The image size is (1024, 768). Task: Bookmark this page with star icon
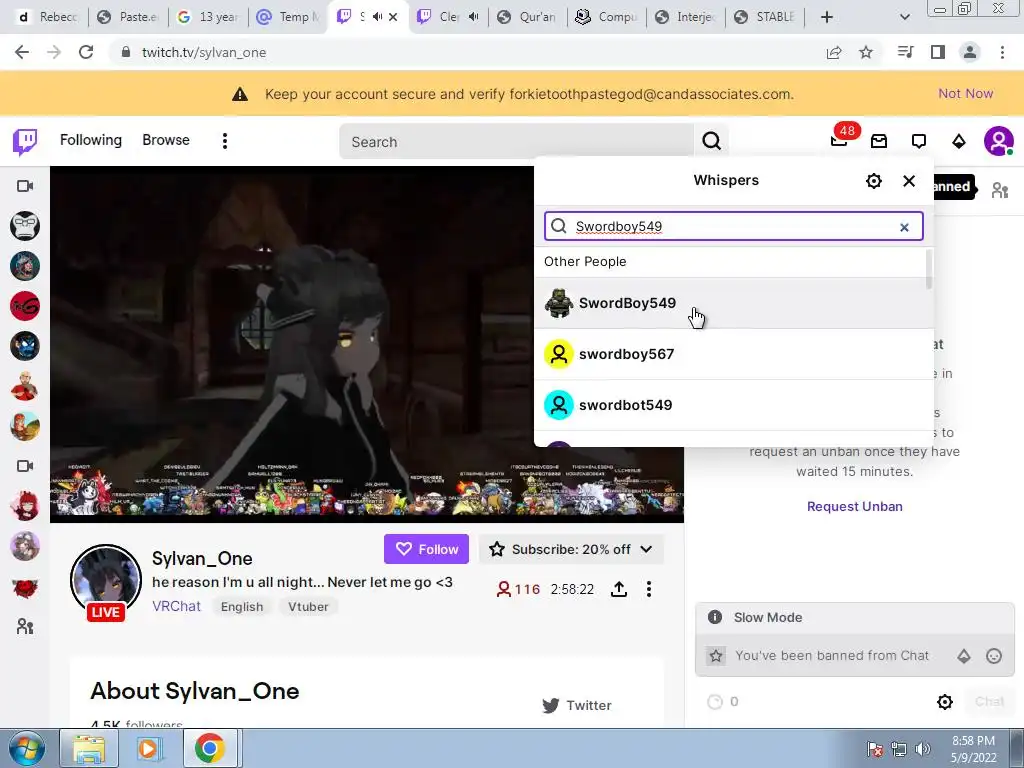point(866,52)
